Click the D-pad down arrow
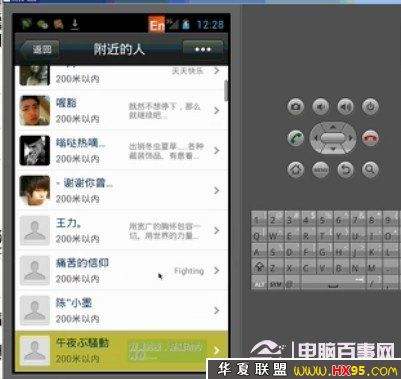 (333, 149)
